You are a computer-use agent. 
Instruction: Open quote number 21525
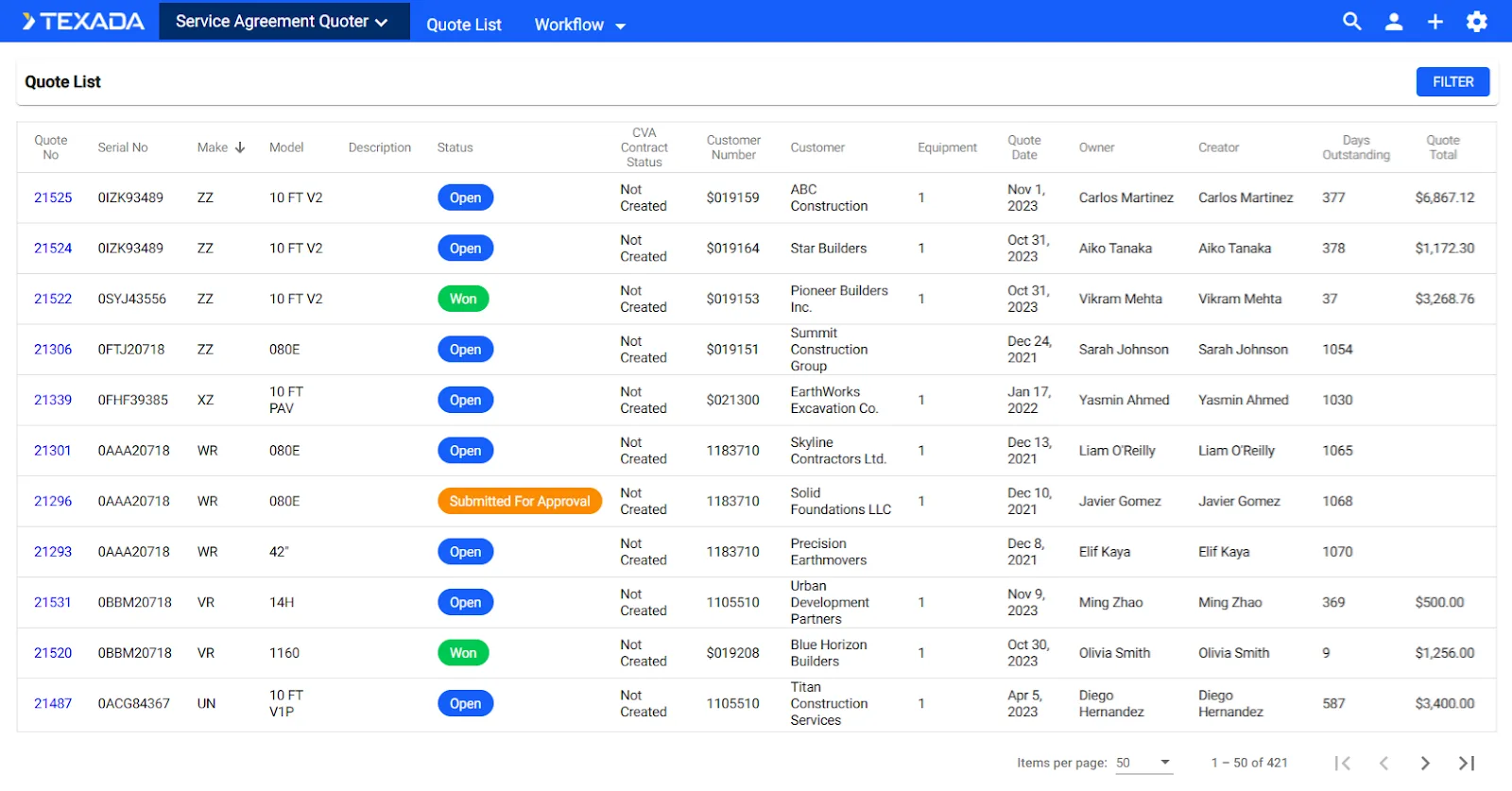(x=53, y=198)
